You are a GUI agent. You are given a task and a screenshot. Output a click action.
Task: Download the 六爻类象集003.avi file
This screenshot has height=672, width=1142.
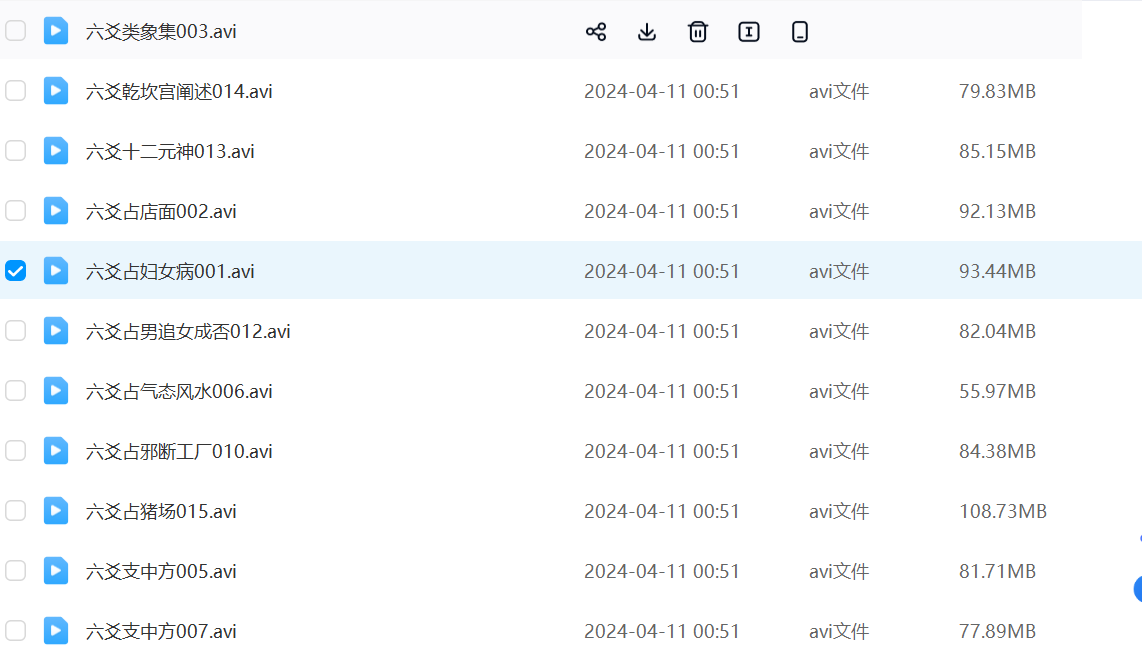(647, 32)
